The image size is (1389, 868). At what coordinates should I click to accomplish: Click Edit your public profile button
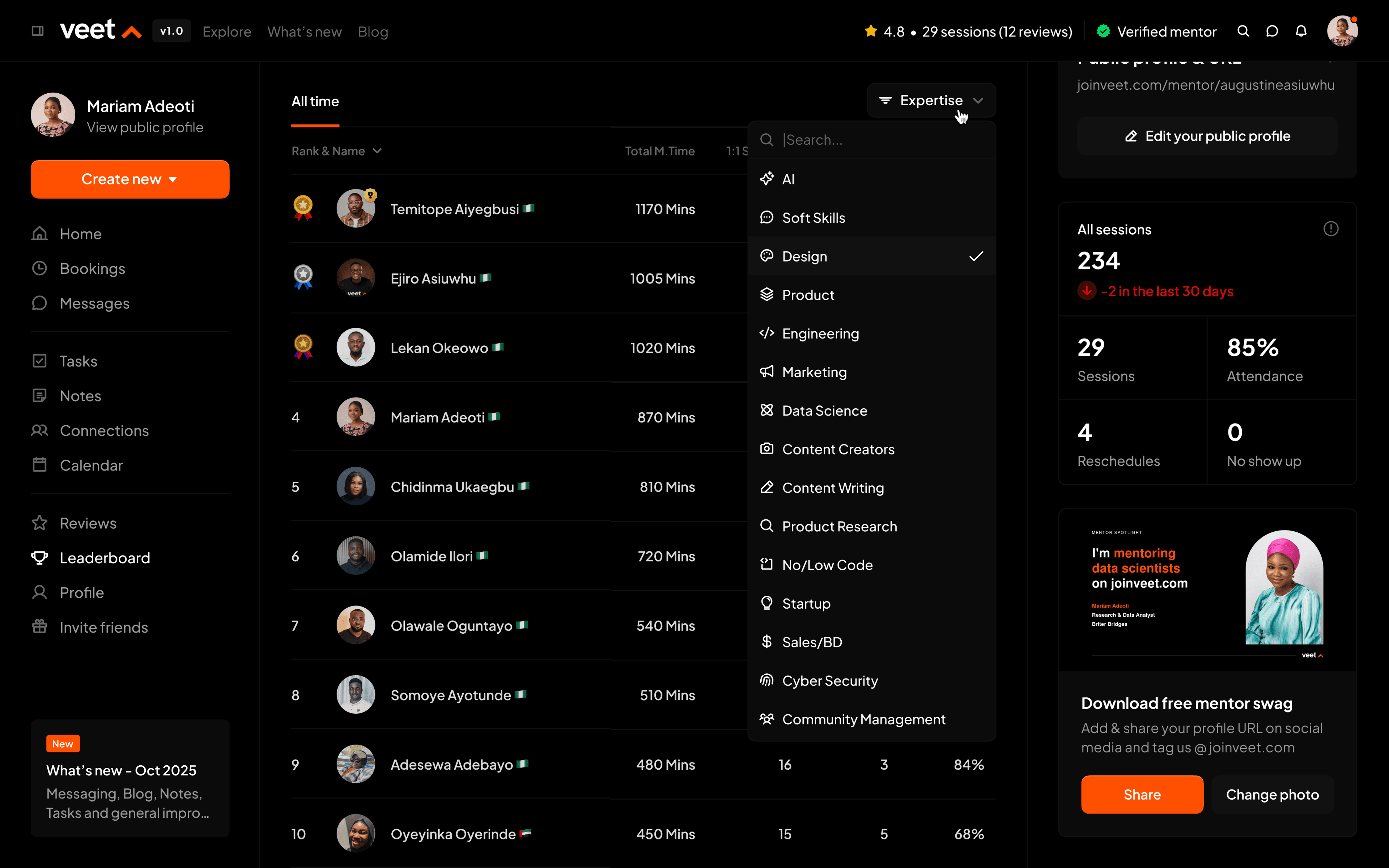coord(1207,136)
